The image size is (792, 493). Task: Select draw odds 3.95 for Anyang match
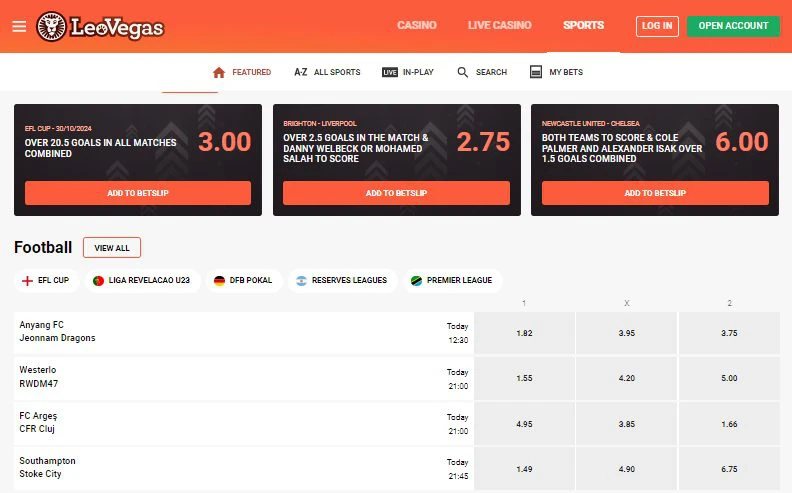tap(626, 333)
